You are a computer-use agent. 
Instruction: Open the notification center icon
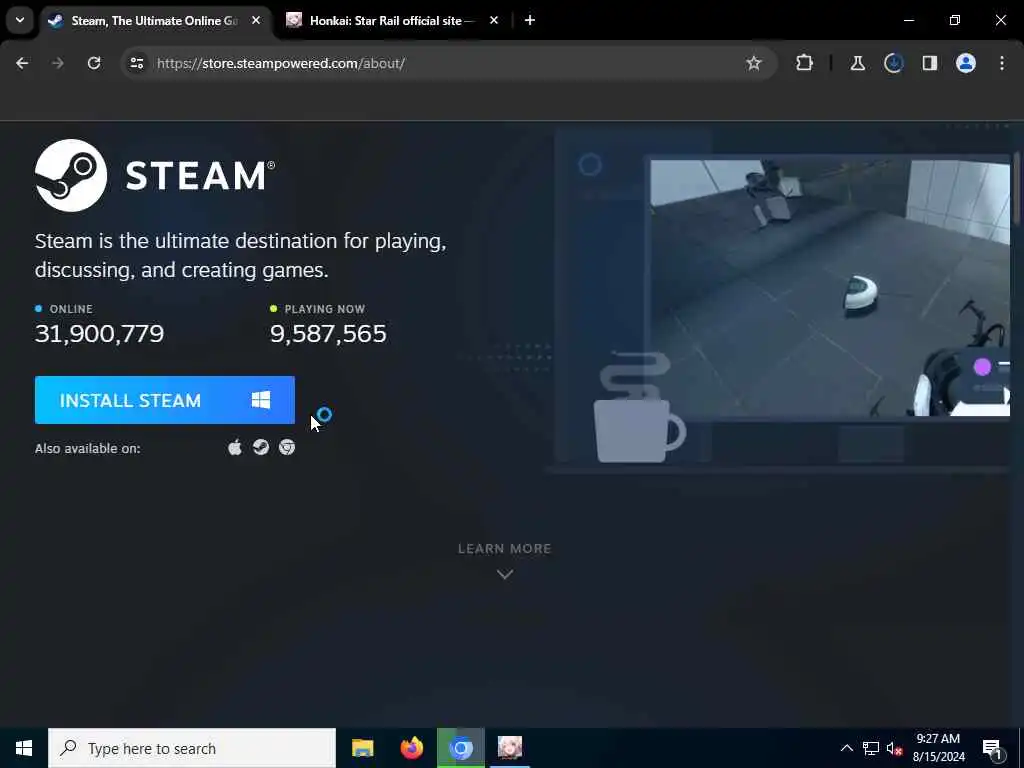pyautogui.click(x=993, y=748)
